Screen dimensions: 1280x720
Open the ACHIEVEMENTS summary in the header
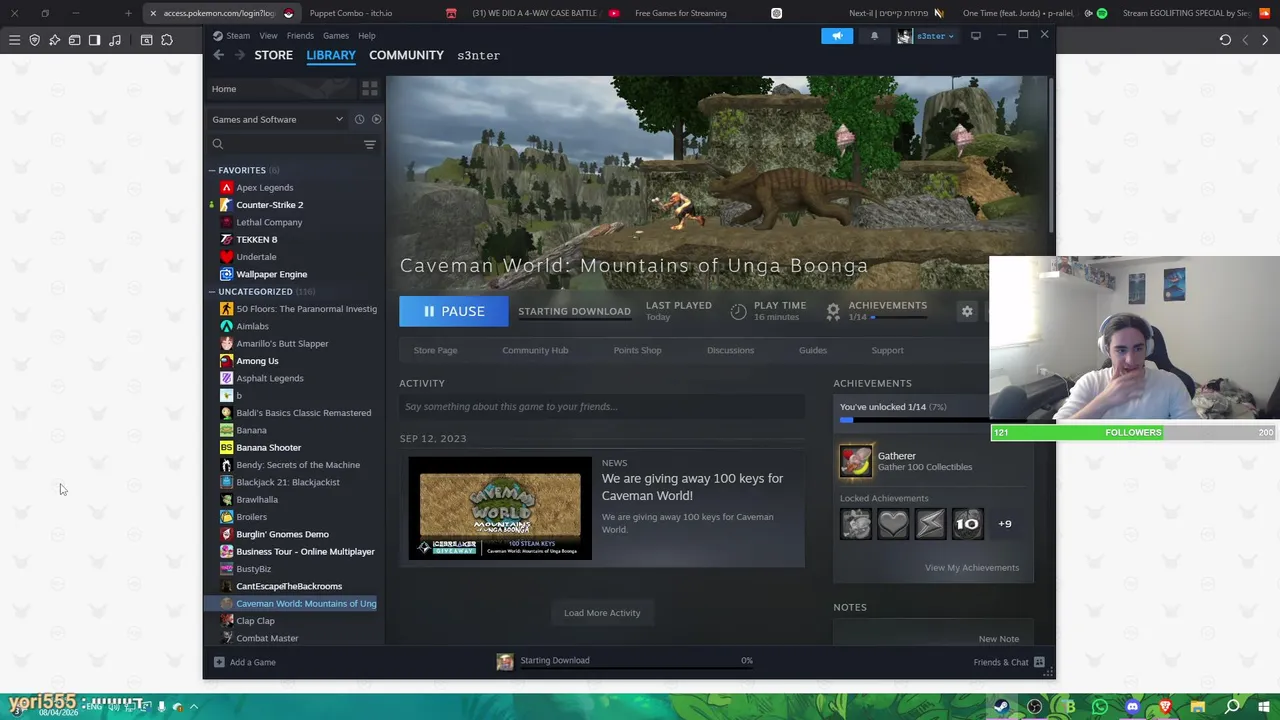(x=877, y=311)
